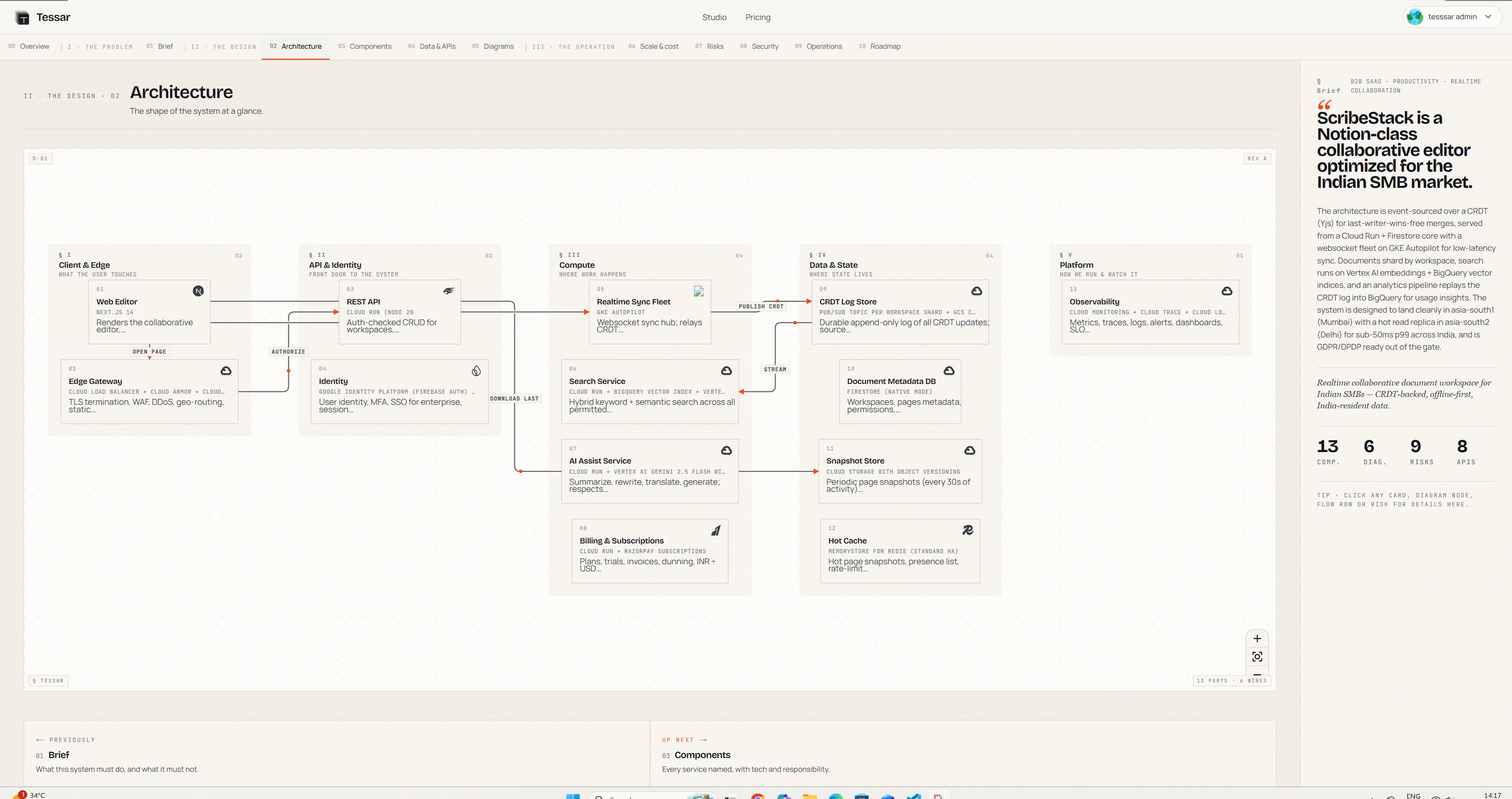Expand the tessar admin account dropdown

click(x=1488, y=17)
